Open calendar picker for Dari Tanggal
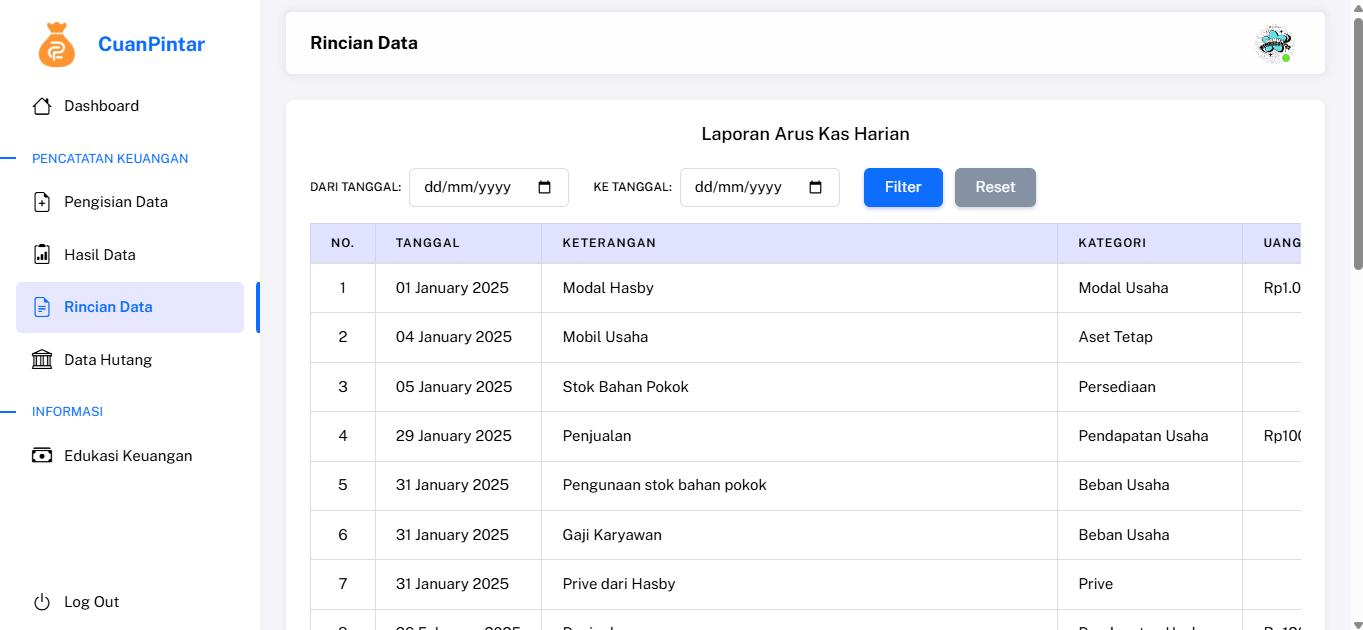This screenshot has width=1363, height=630. [x=545, y=187]
